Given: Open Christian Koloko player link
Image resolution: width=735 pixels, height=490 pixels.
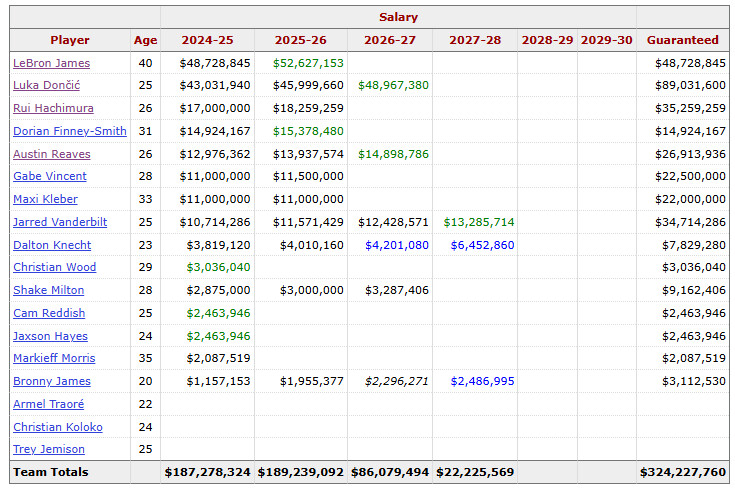Looking at the screenshot, I should click(x=58, y=427).
